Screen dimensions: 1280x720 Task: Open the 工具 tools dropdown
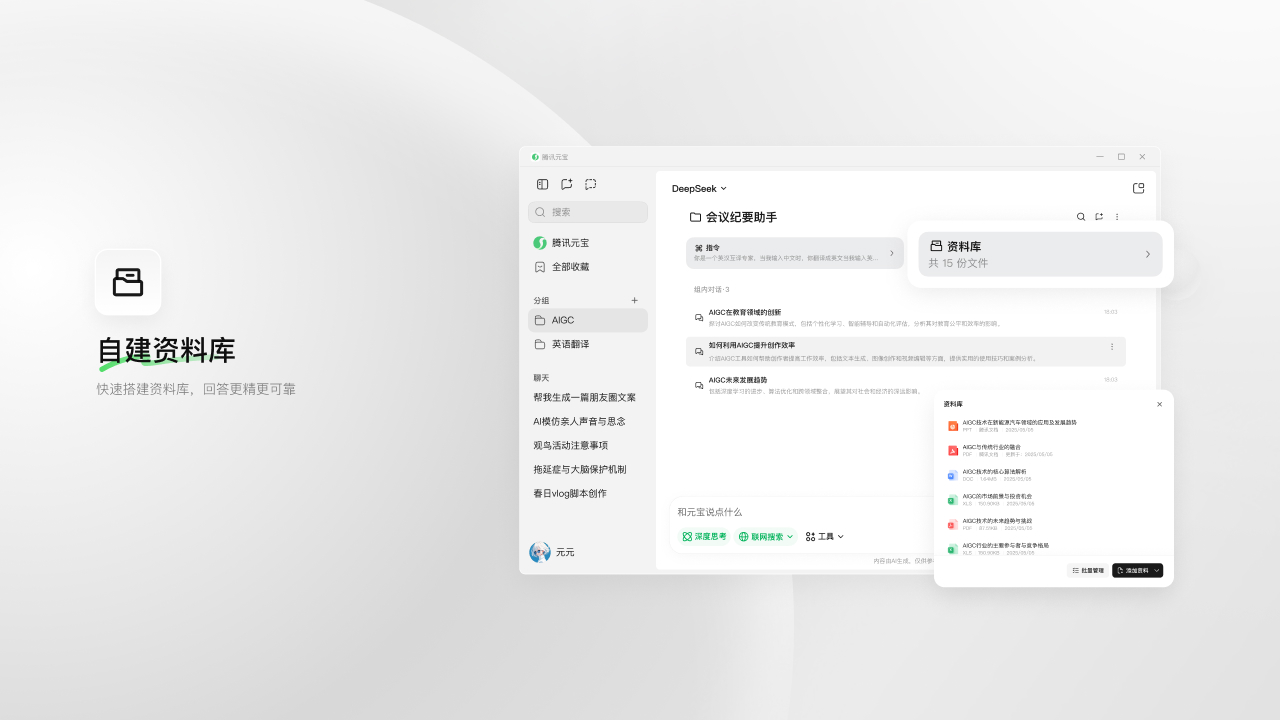pos(823,536)
